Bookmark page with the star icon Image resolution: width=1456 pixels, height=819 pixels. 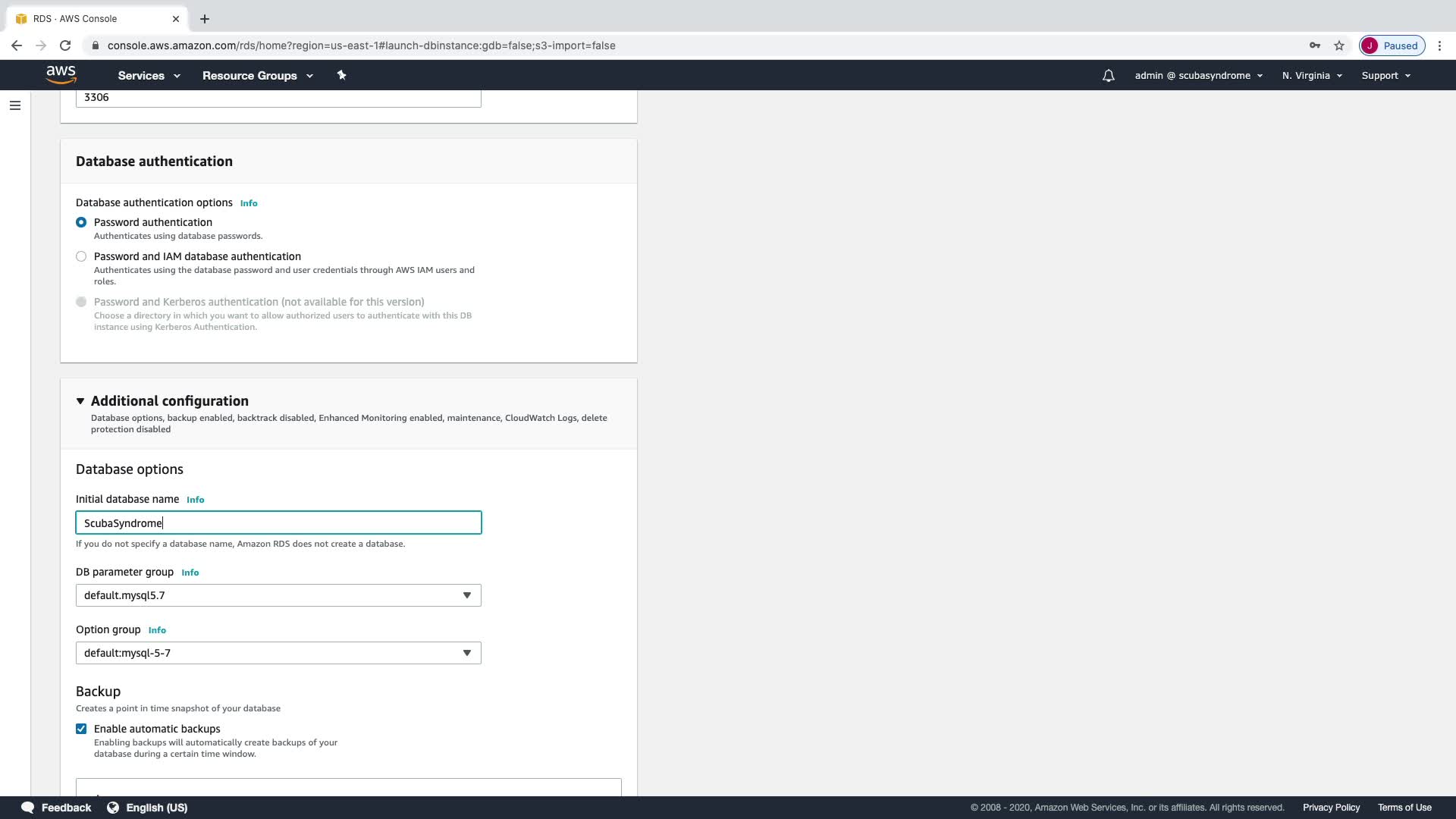pyautogui.click(x=1339, y=45)
